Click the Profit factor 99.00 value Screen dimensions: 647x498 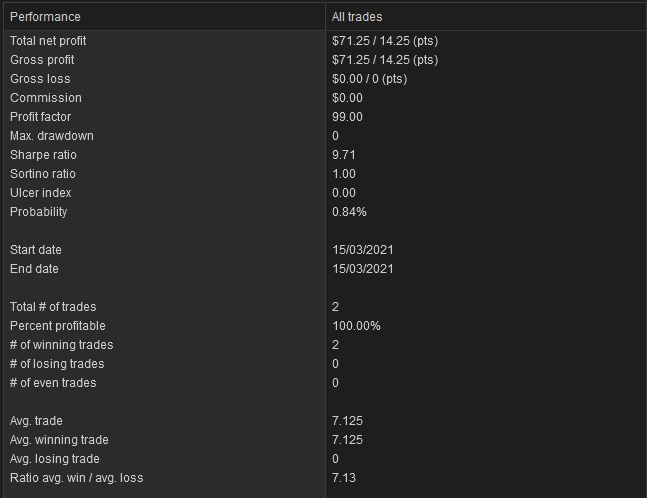tap(347, 117)
